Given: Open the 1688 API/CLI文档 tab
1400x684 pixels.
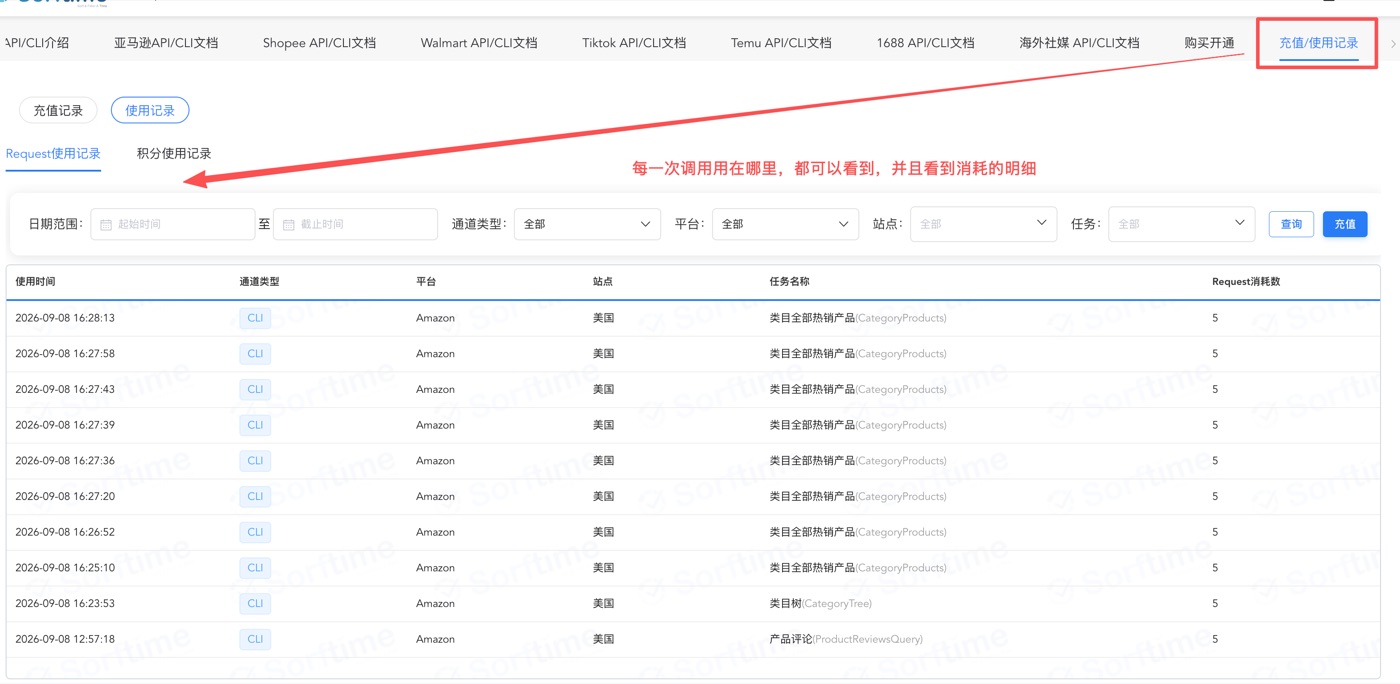Looking at the screenshot, I should pyautogui.click(x=925, y=43).
